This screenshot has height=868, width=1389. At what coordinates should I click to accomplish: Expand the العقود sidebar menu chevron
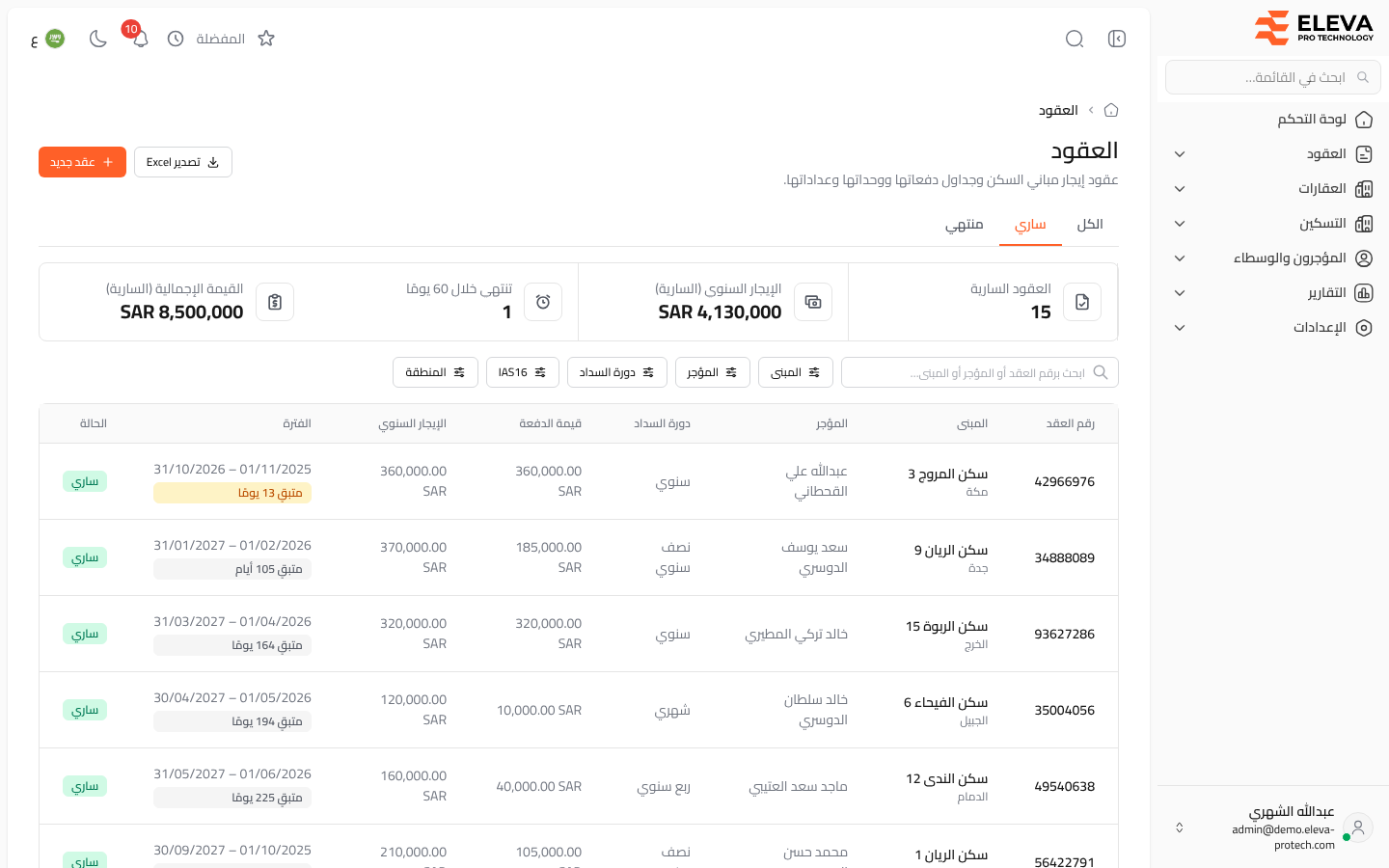point(1180,154)
